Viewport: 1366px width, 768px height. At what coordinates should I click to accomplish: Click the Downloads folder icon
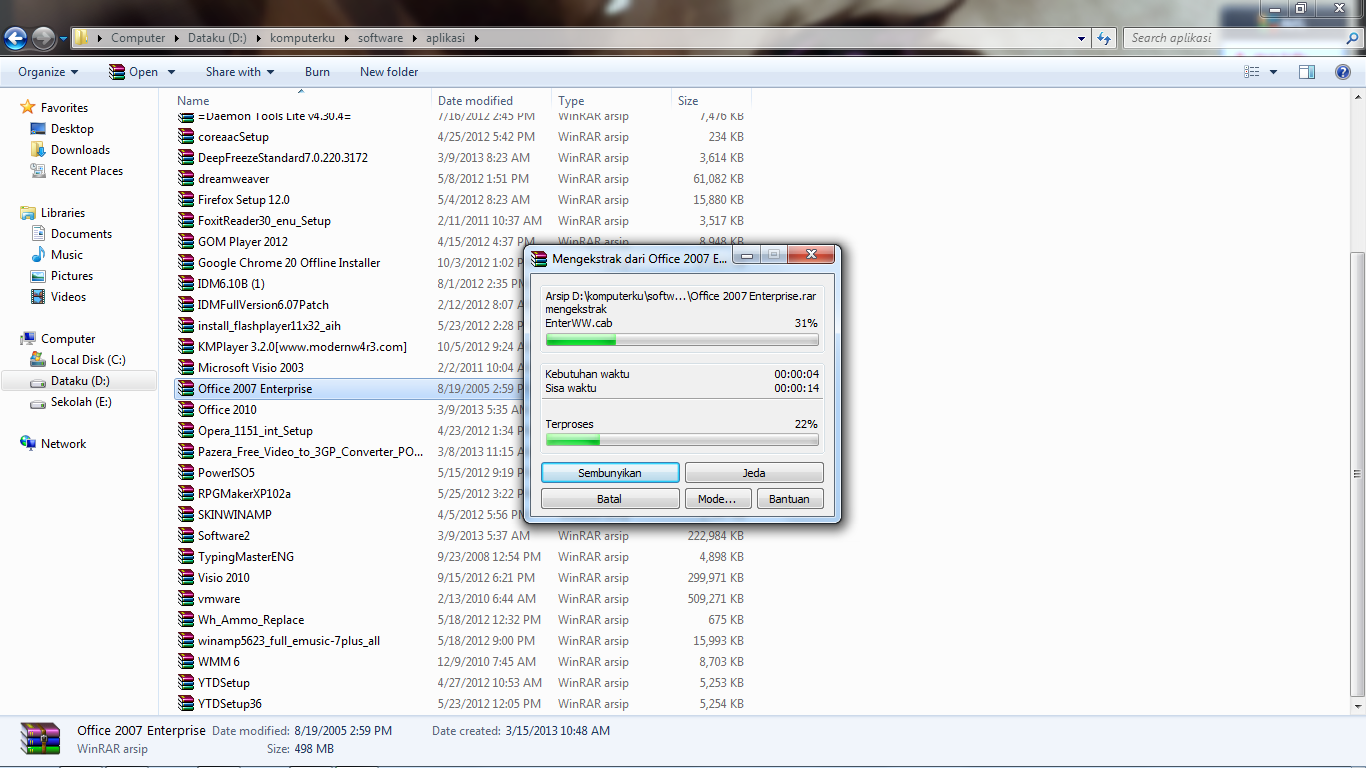click(38, 150)
